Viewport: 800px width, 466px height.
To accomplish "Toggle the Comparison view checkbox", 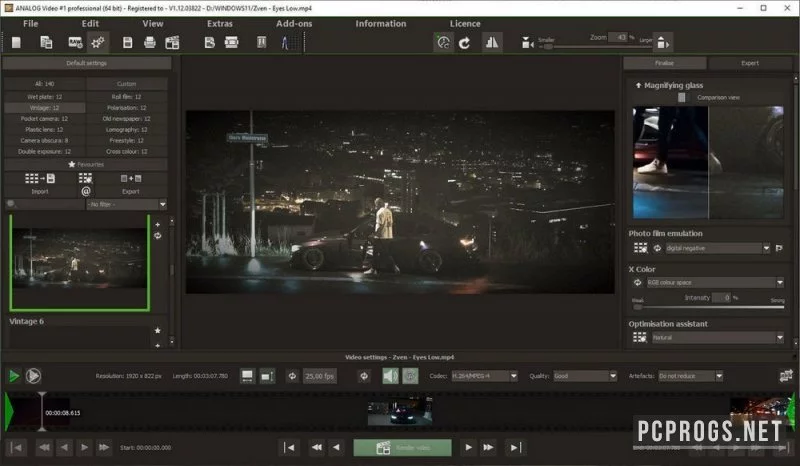I will 682,97.
